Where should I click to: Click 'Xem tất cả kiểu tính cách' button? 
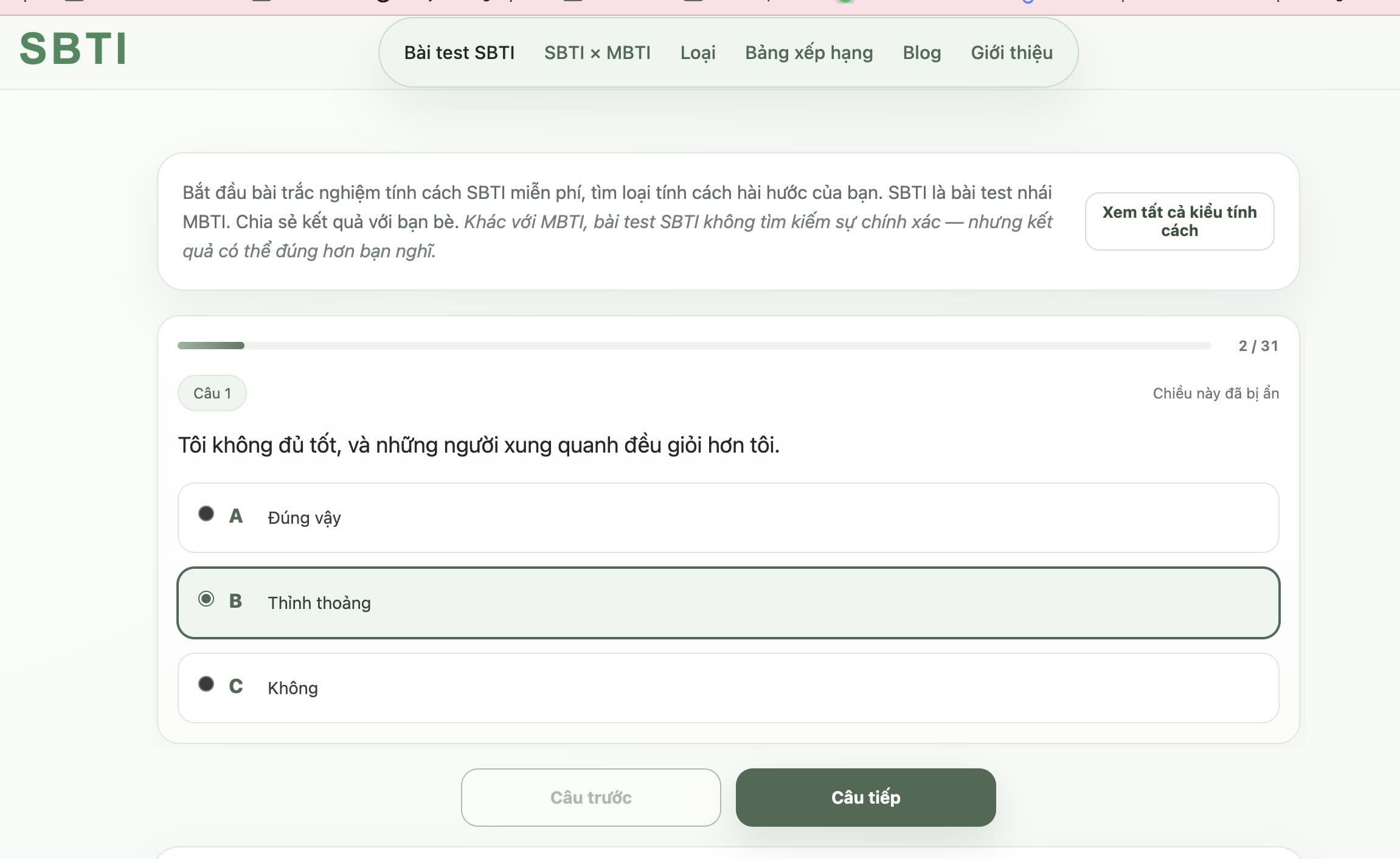click(1179, 221)
